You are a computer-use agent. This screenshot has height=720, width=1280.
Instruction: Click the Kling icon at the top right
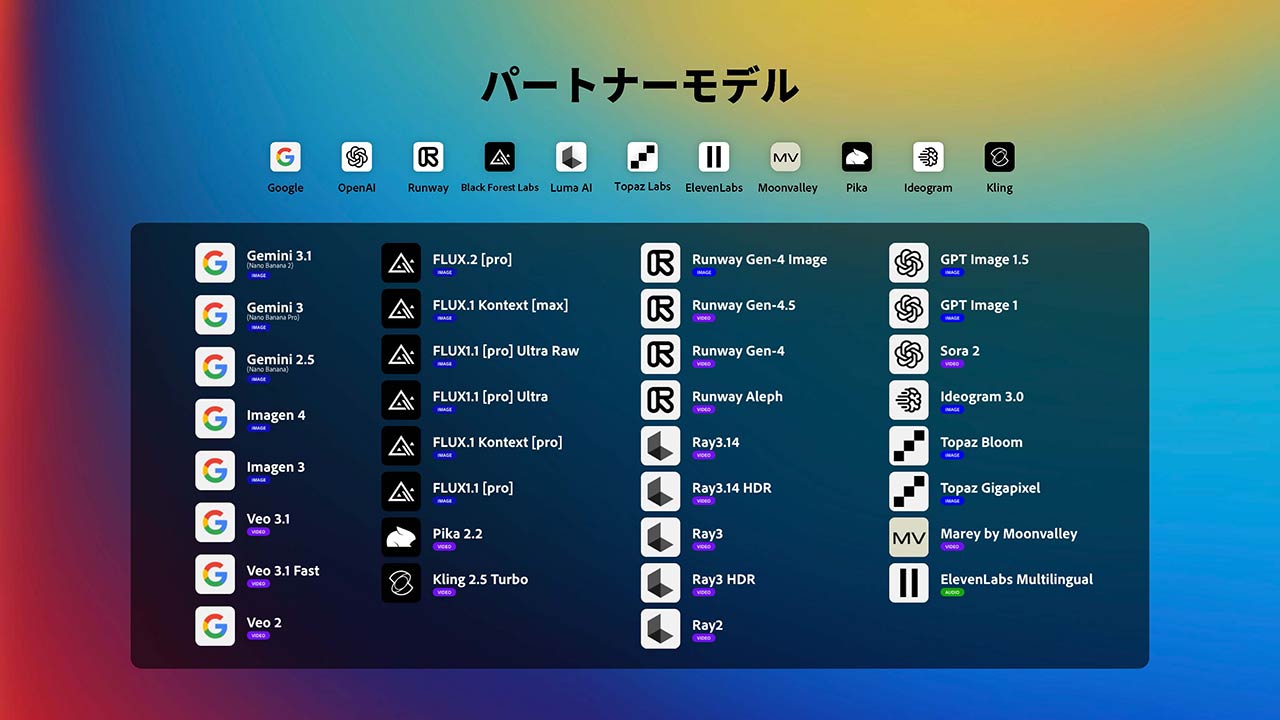click(998, 157)
